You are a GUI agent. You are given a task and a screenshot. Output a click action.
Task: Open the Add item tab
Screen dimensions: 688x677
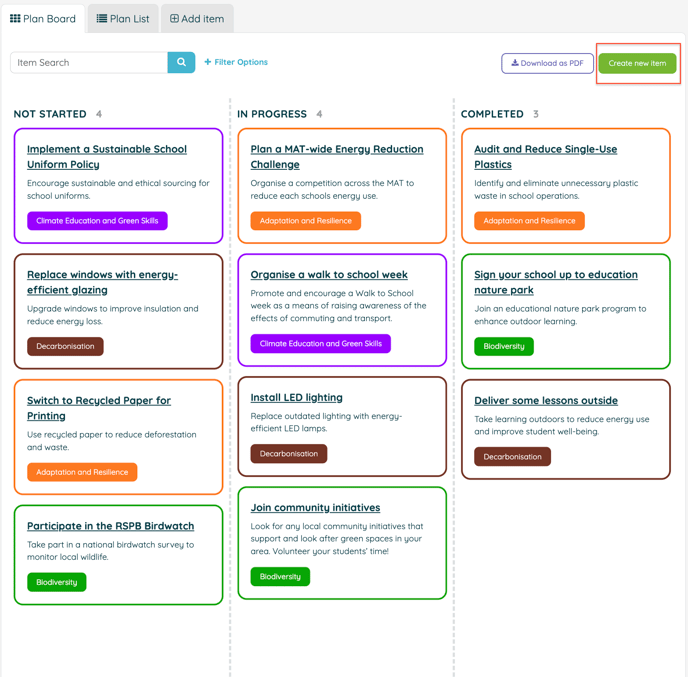pos(197,18)
